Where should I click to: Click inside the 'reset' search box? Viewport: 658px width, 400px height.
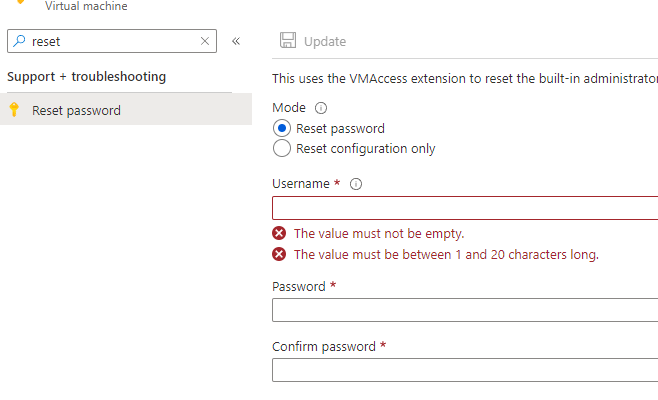tap(112, 41)
